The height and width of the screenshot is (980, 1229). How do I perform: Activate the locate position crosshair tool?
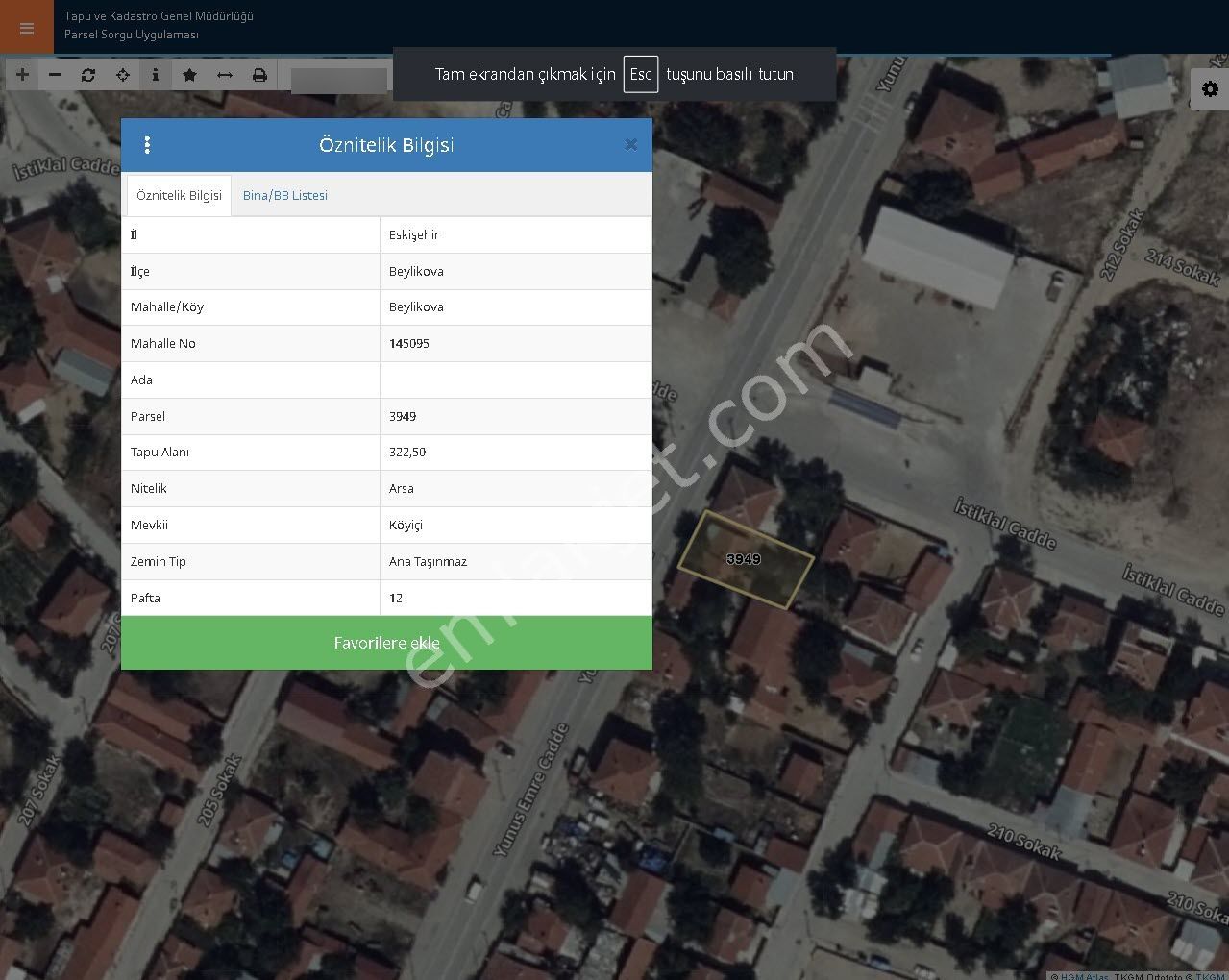tap(122, 74)
